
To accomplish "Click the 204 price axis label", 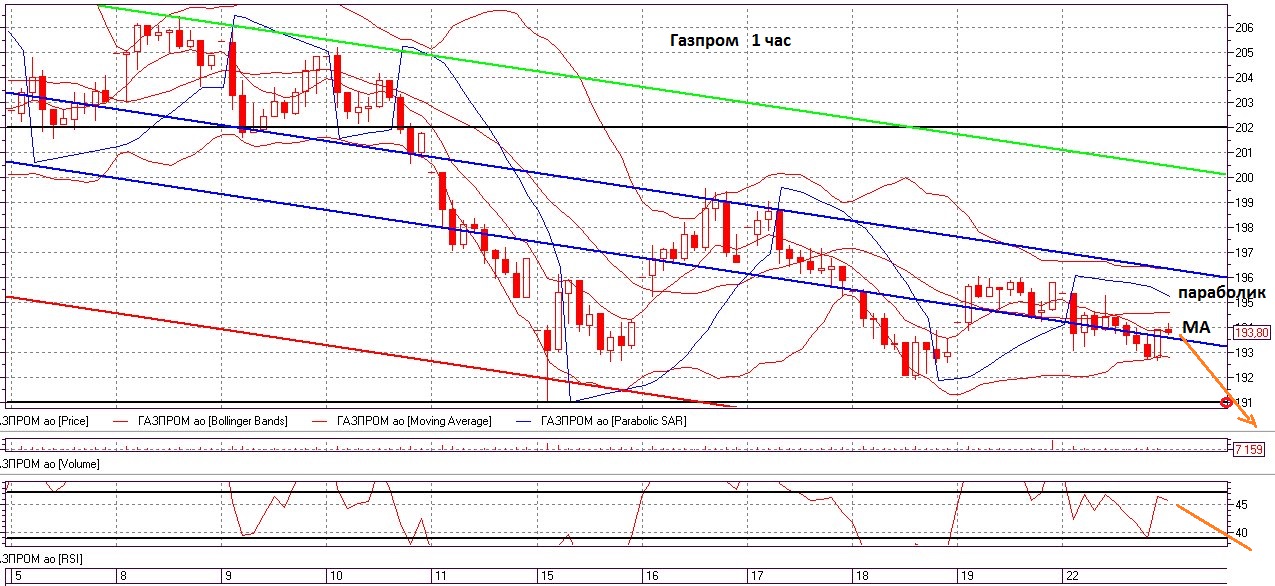I will [1244, 77].
